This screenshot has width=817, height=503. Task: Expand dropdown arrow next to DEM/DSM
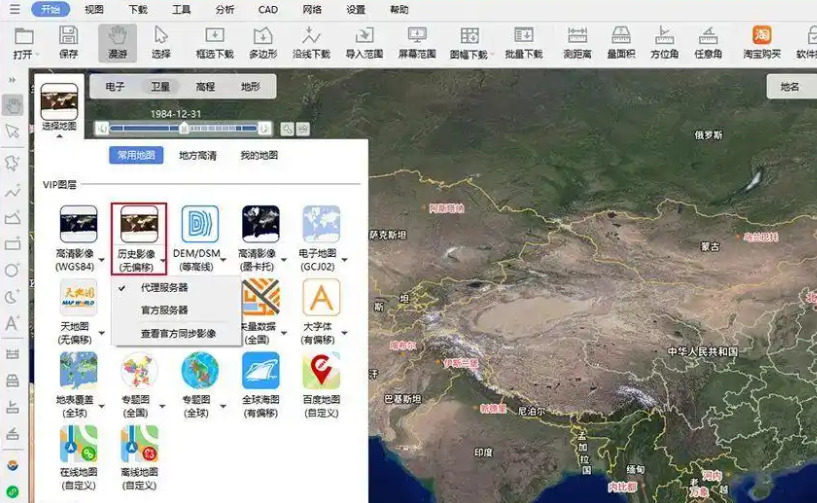[x=224, y=260]
